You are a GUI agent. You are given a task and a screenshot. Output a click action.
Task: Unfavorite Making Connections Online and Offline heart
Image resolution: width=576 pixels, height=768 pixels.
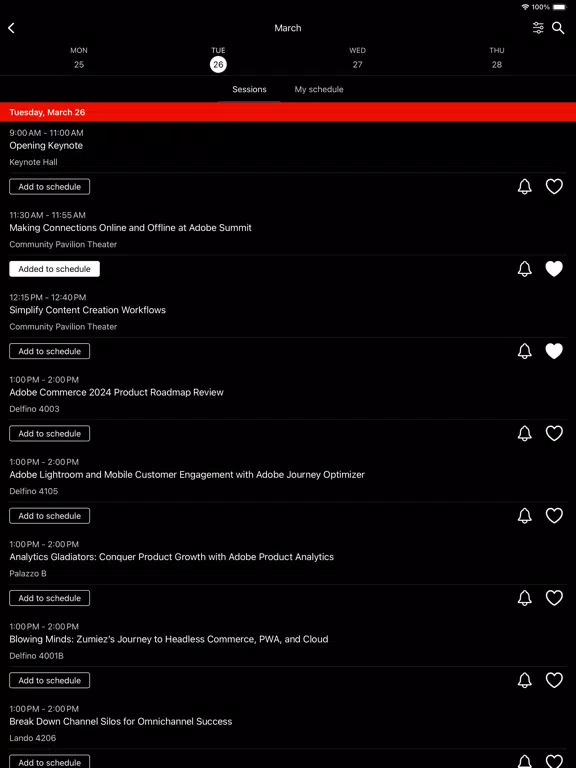[x=554, y=269]
